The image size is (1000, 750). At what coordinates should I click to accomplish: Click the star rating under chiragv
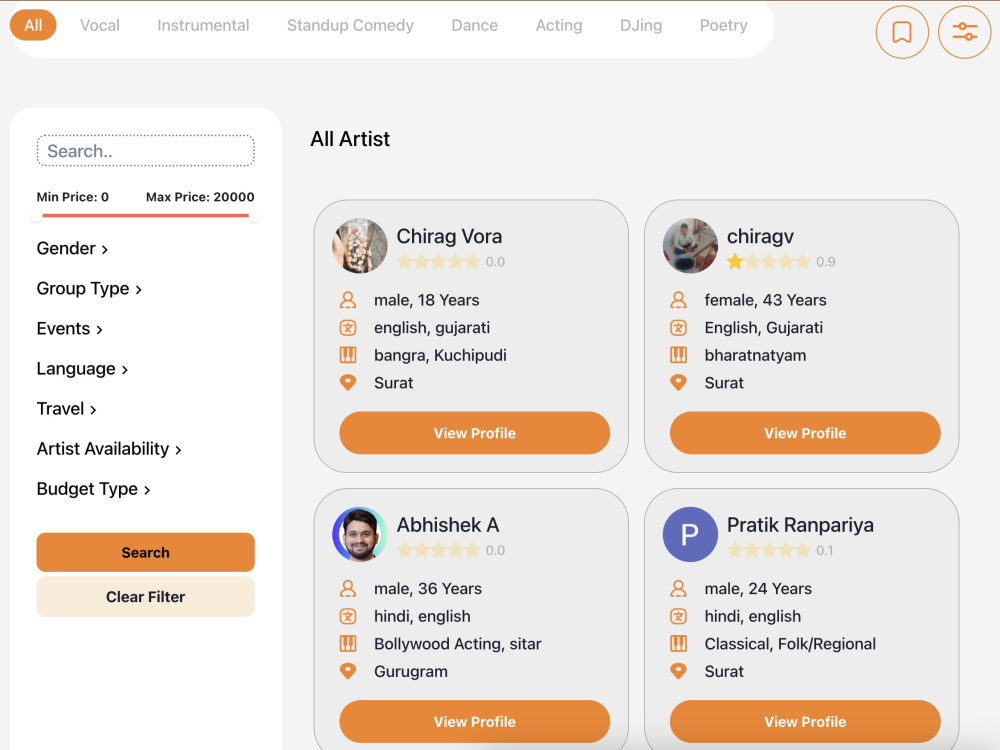768,261
